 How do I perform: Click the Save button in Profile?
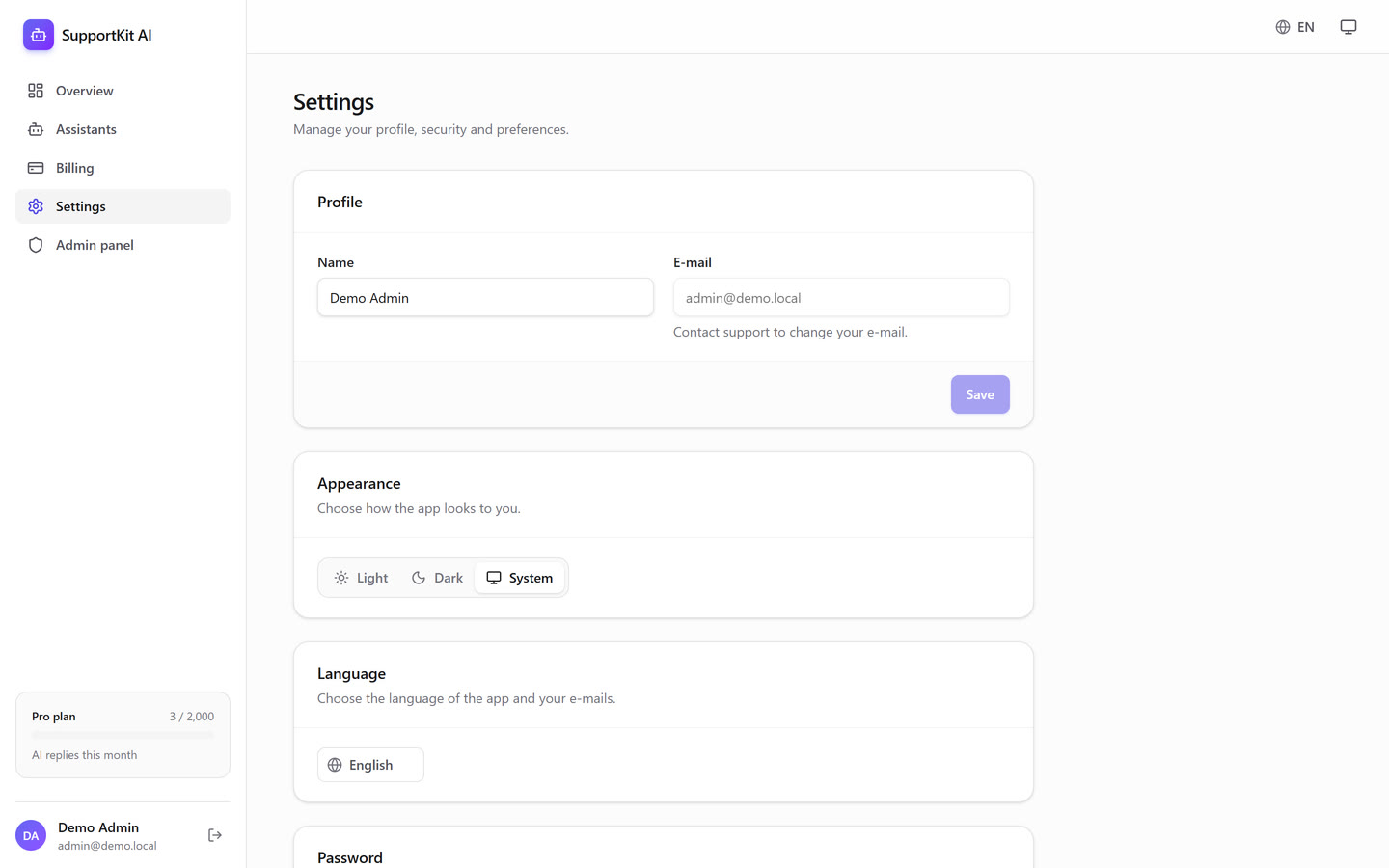point(980,394)
